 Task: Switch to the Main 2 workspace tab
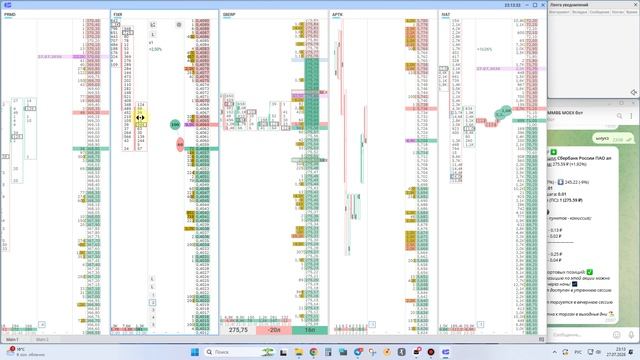pos(42,339)
